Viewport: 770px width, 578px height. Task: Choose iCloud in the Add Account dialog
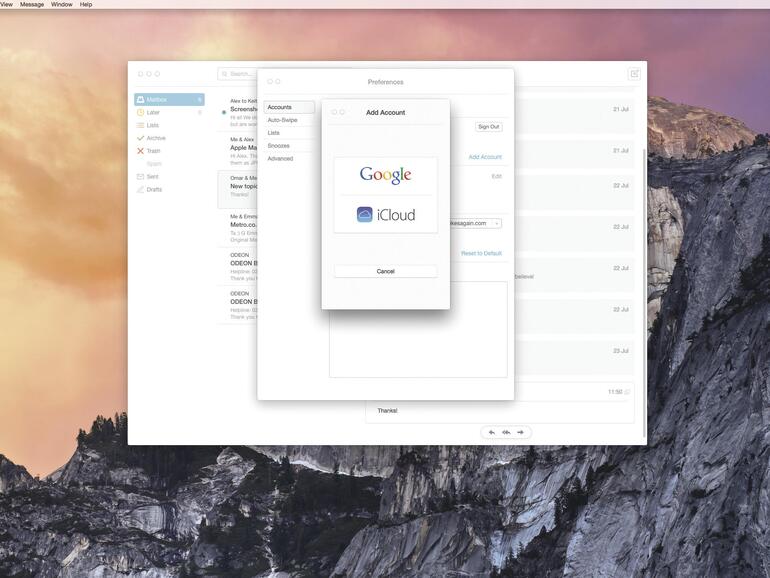[x=385, y=215]
